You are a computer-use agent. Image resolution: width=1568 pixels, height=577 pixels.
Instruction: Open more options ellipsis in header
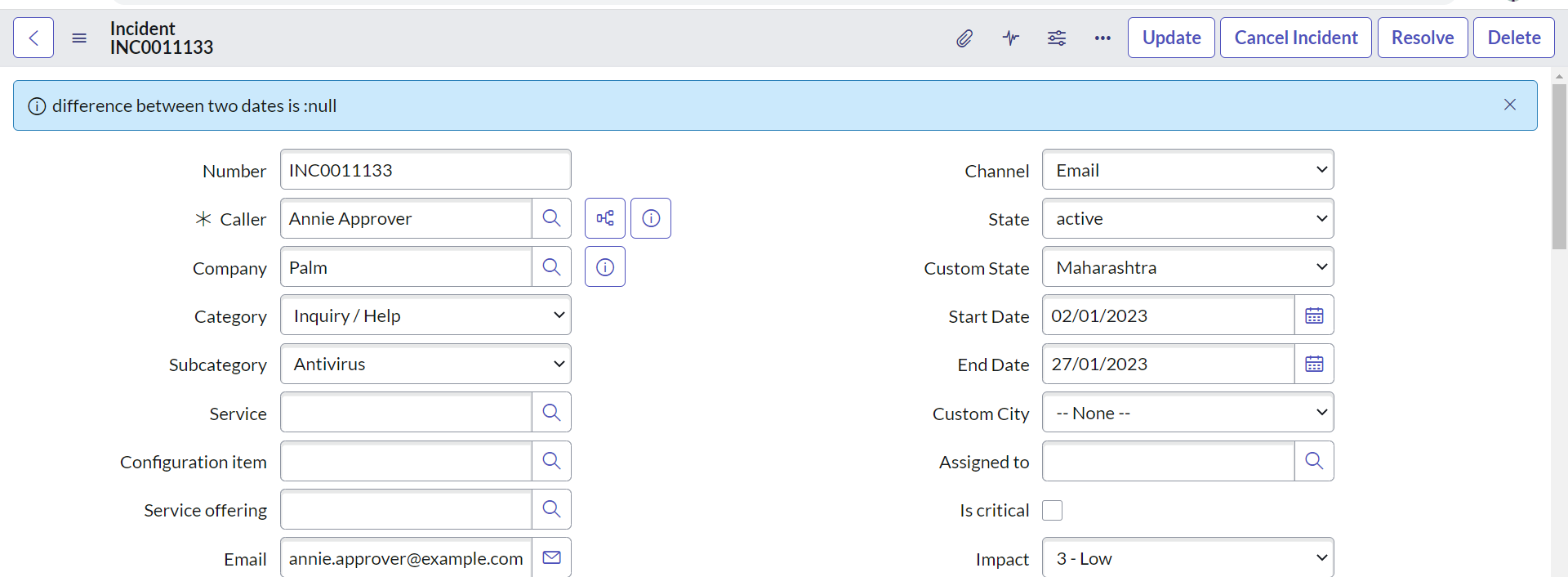point(1102,38)
